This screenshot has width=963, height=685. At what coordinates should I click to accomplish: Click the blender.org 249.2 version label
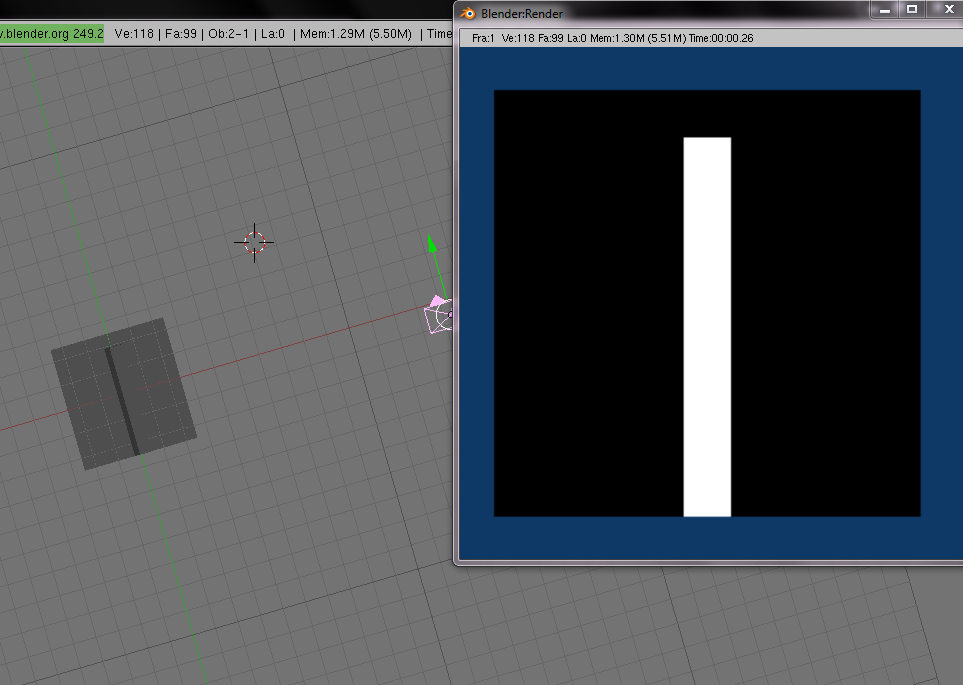pos(52,34)
